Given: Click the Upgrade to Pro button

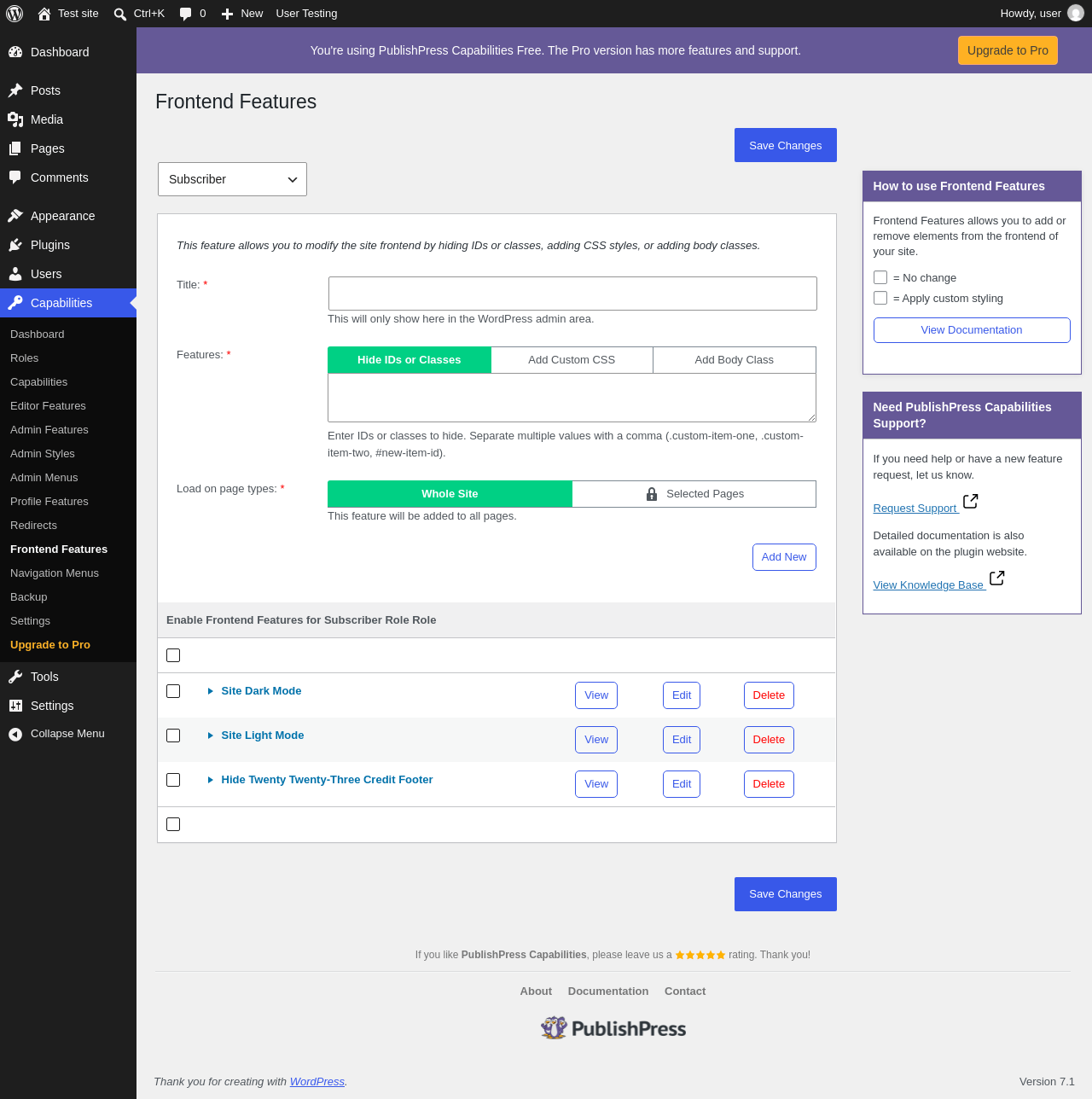Looking at the screenshot, I should [1008, 50].
